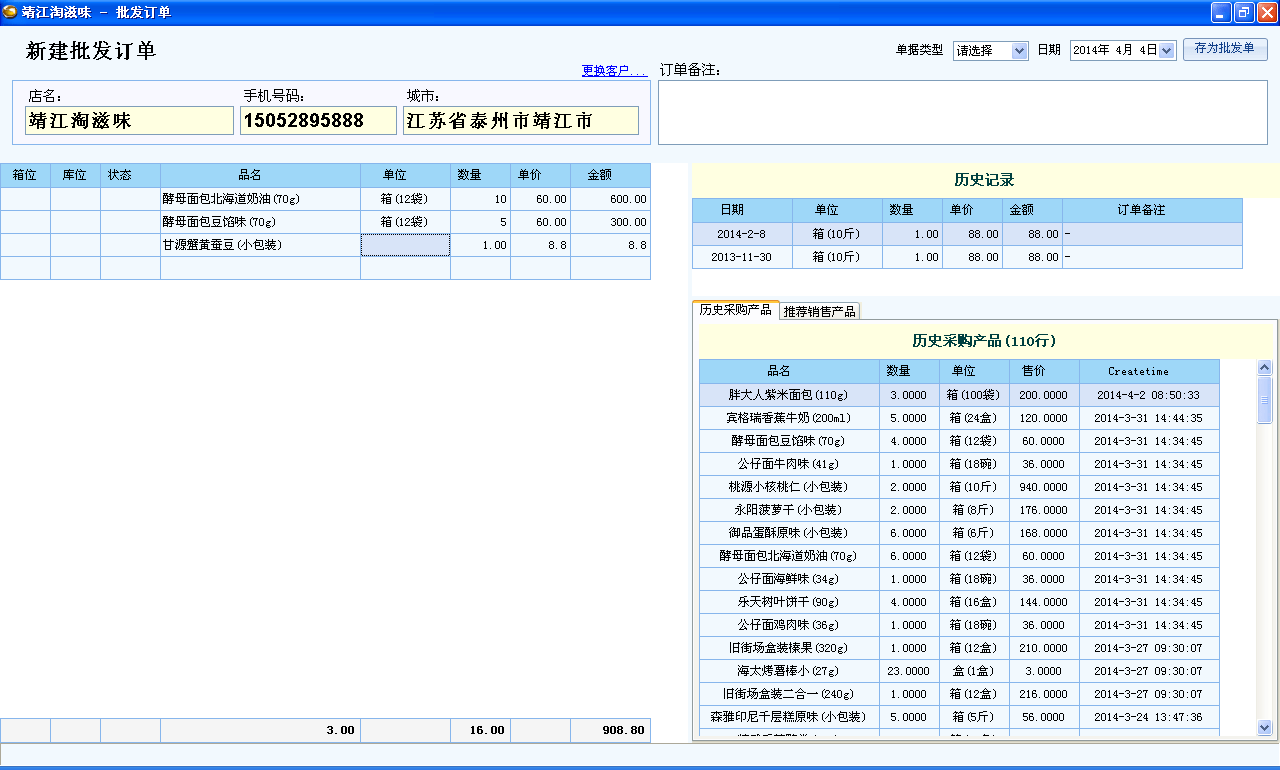Click the 手机号码 field
Image resolution: width=1280 pixels, height=770 pixels.
coord(318,121)
